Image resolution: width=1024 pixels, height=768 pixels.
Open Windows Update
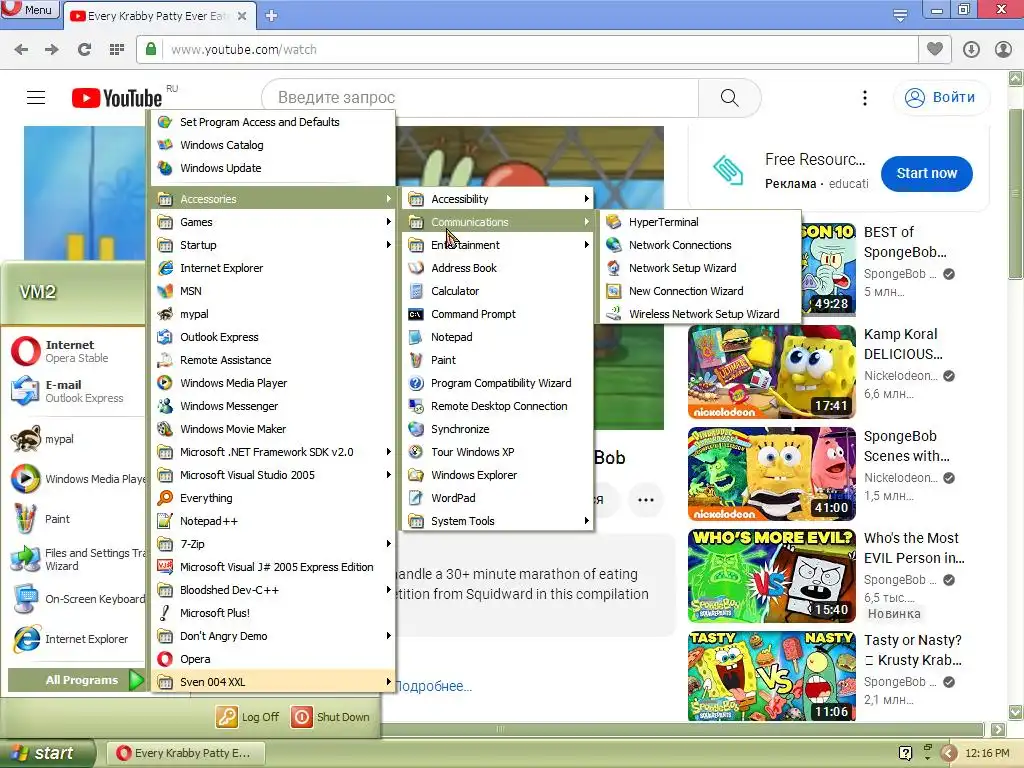(273, 168)
